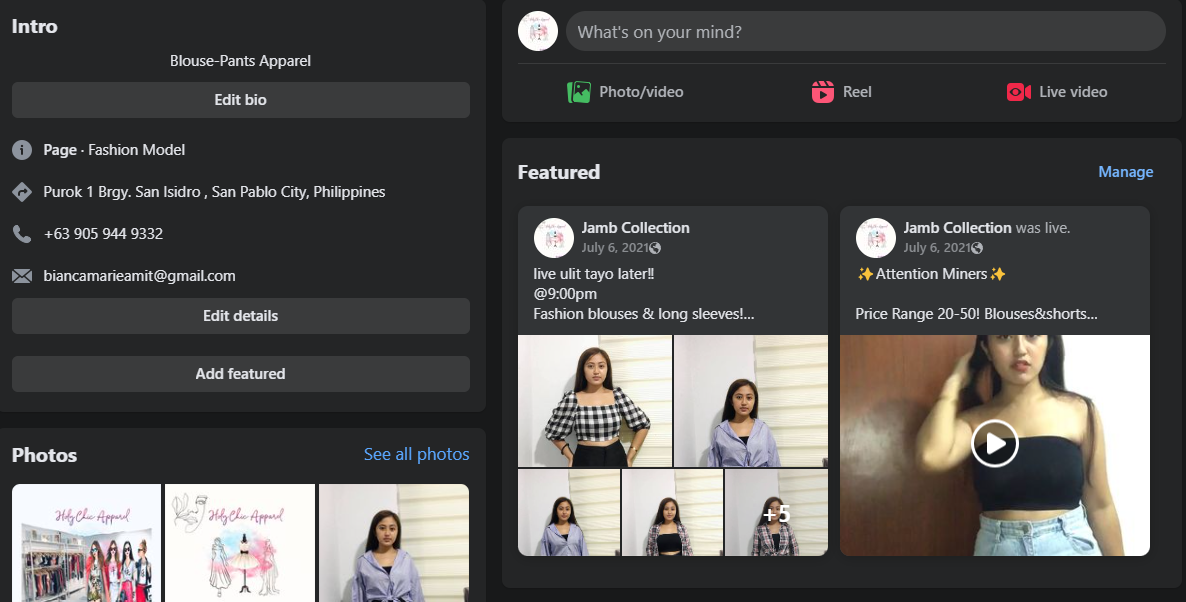Open July 6, 2021 date on was live post
The height and width of the screenshot is (602, 1186).
937,248
